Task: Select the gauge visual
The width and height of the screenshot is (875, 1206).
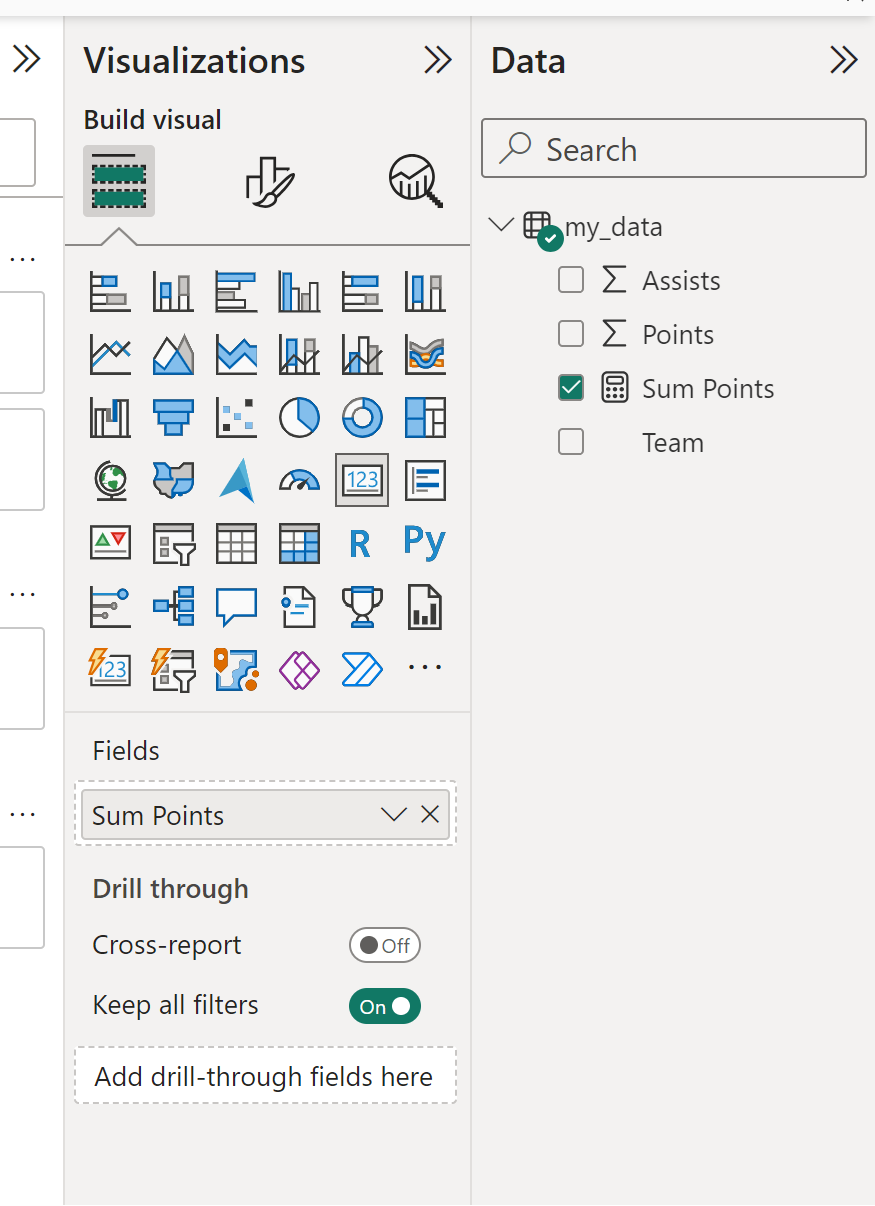Action: click(299, 480)
